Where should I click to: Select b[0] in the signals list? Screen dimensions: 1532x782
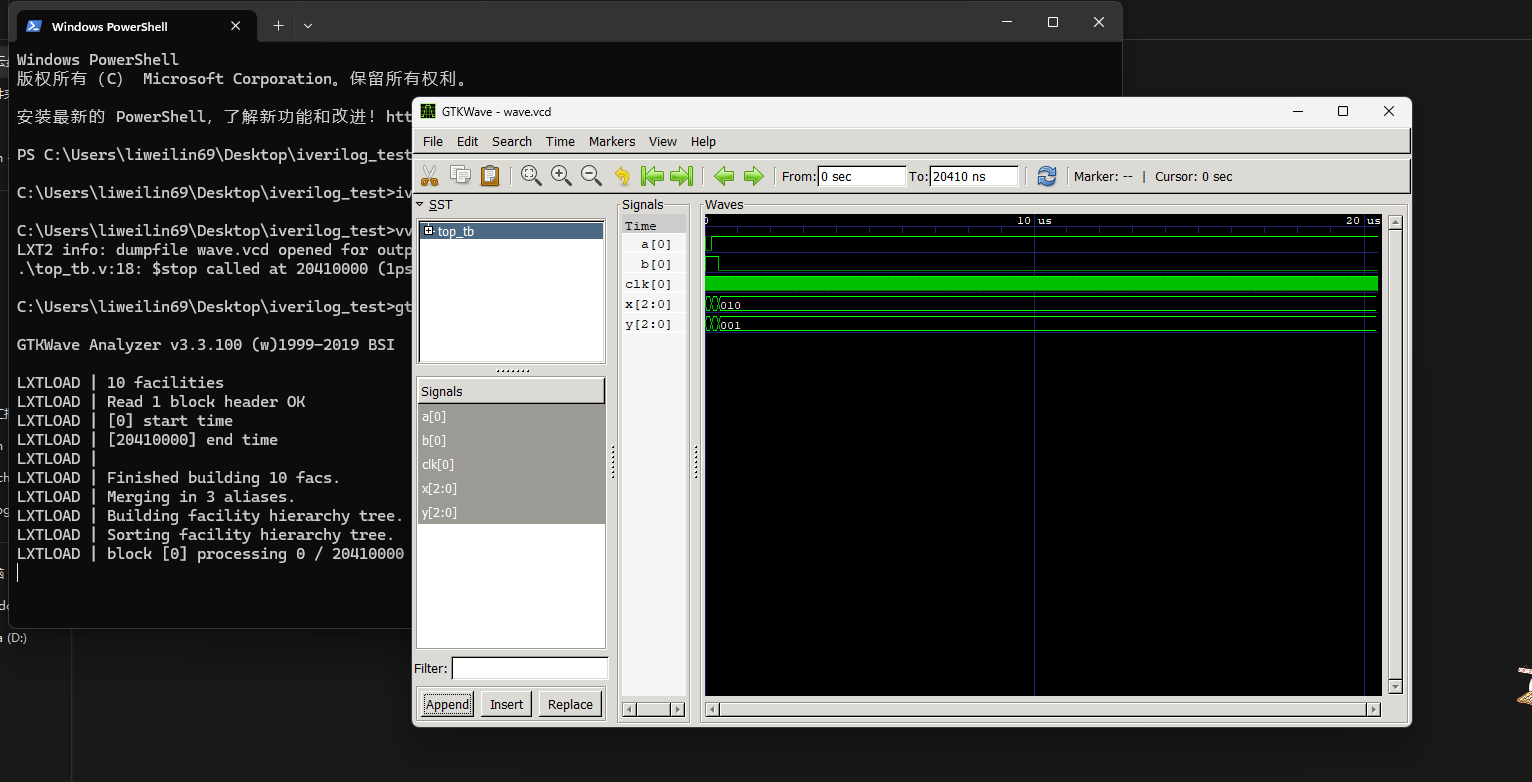(511, 440)
